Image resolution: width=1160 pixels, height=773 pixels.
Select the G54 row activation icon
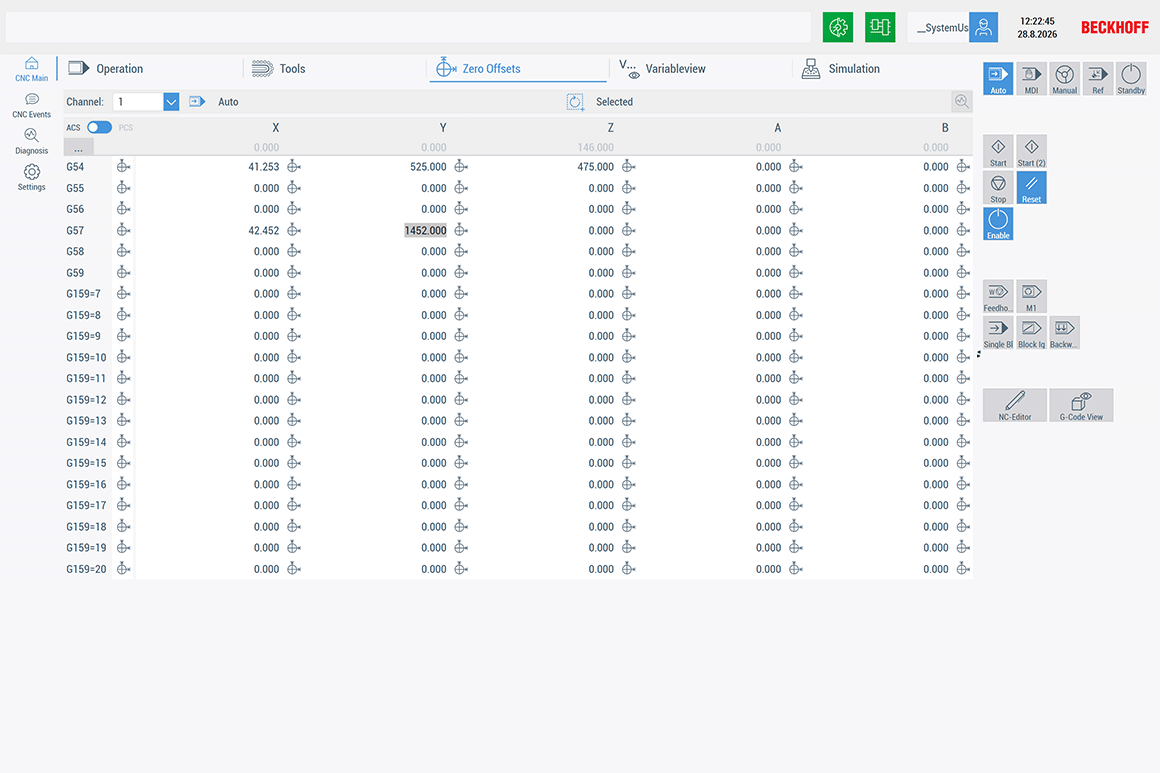[x=124, y=167]
